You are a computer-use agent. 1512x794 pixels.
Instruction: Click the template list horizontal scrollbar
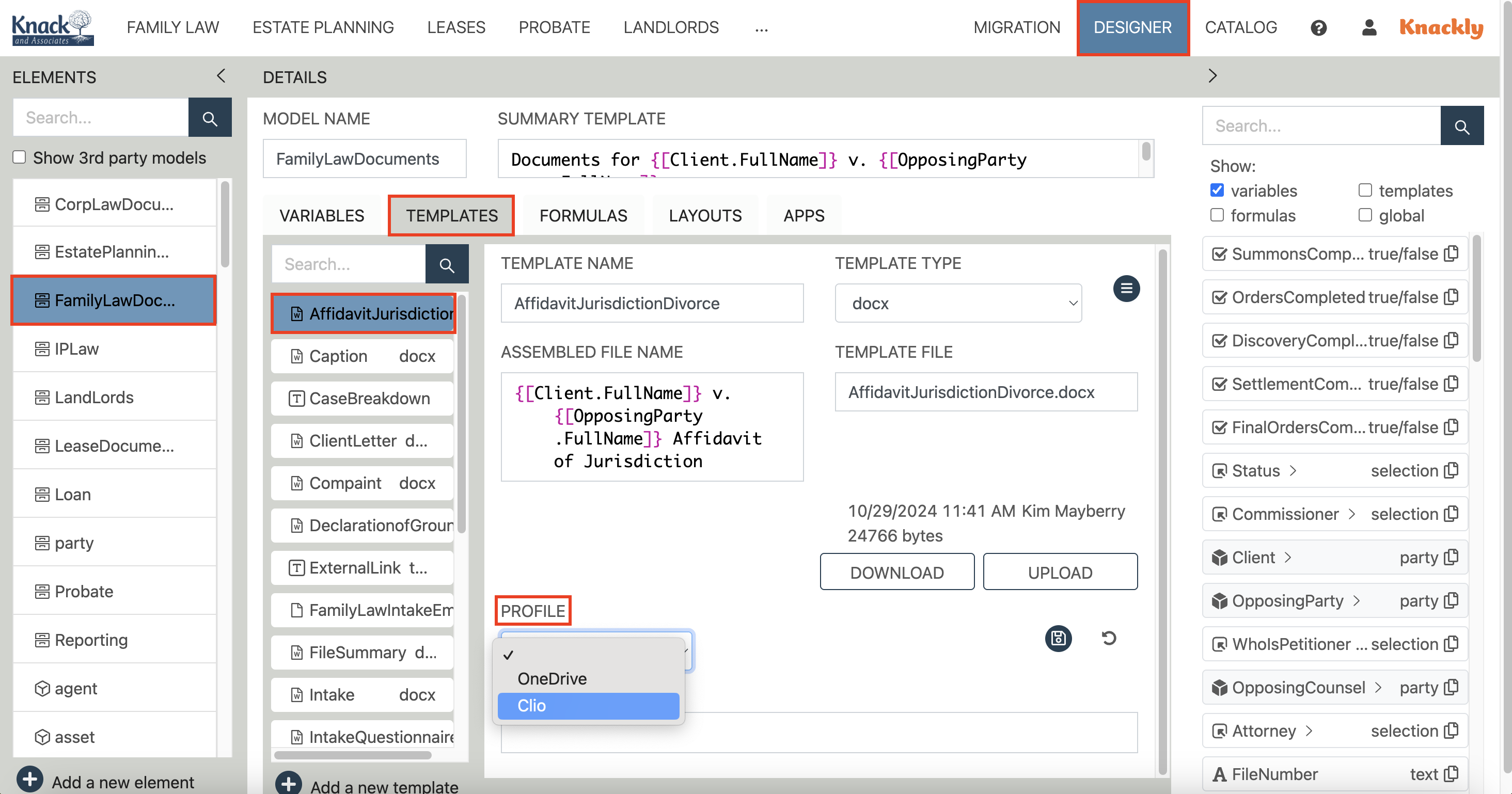pyautogui.click(x=352, y=755)
